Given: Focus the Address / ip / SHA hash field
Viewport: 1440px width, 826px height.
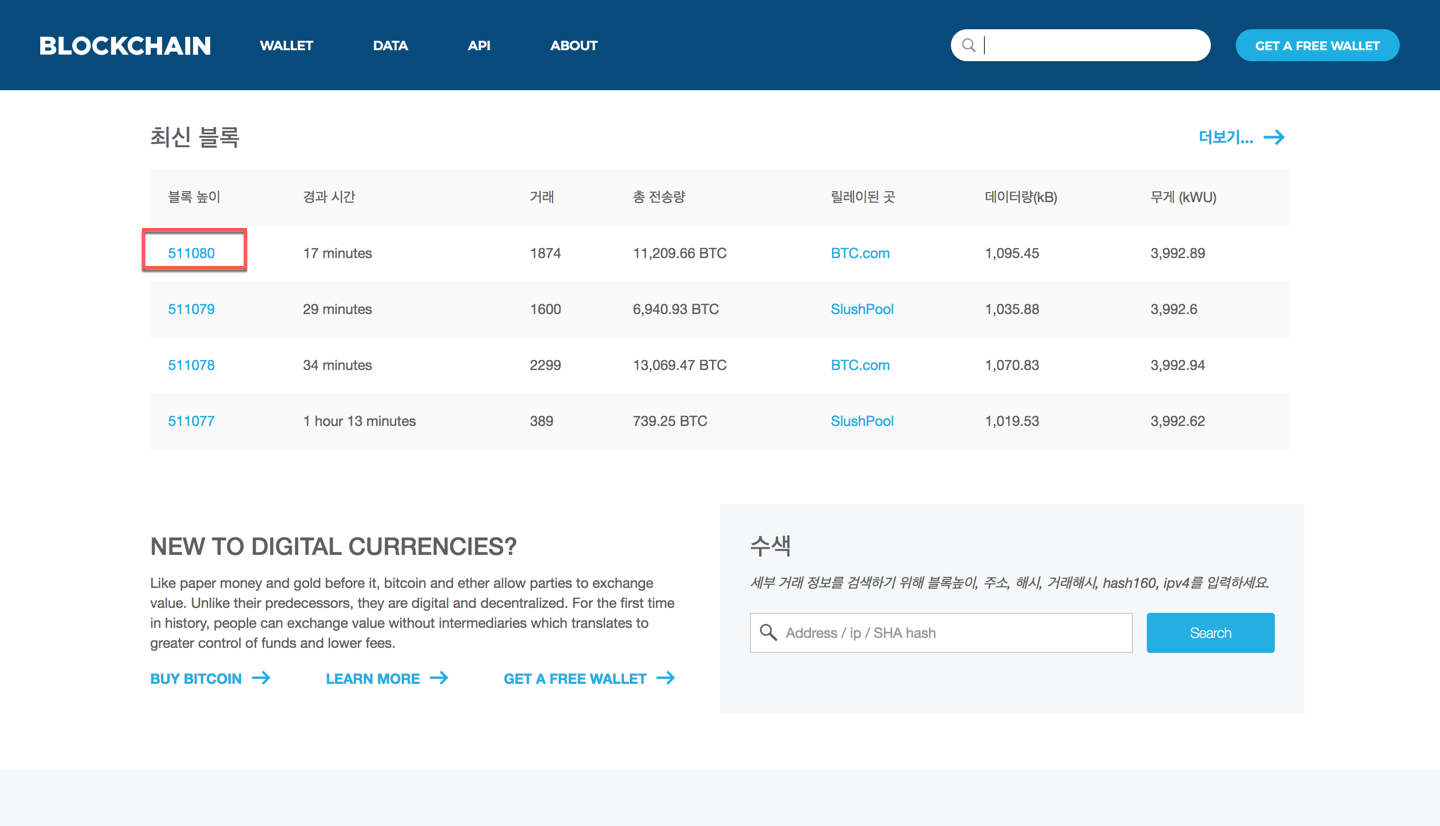Looking at the screenshot, I should click(941, 633).
